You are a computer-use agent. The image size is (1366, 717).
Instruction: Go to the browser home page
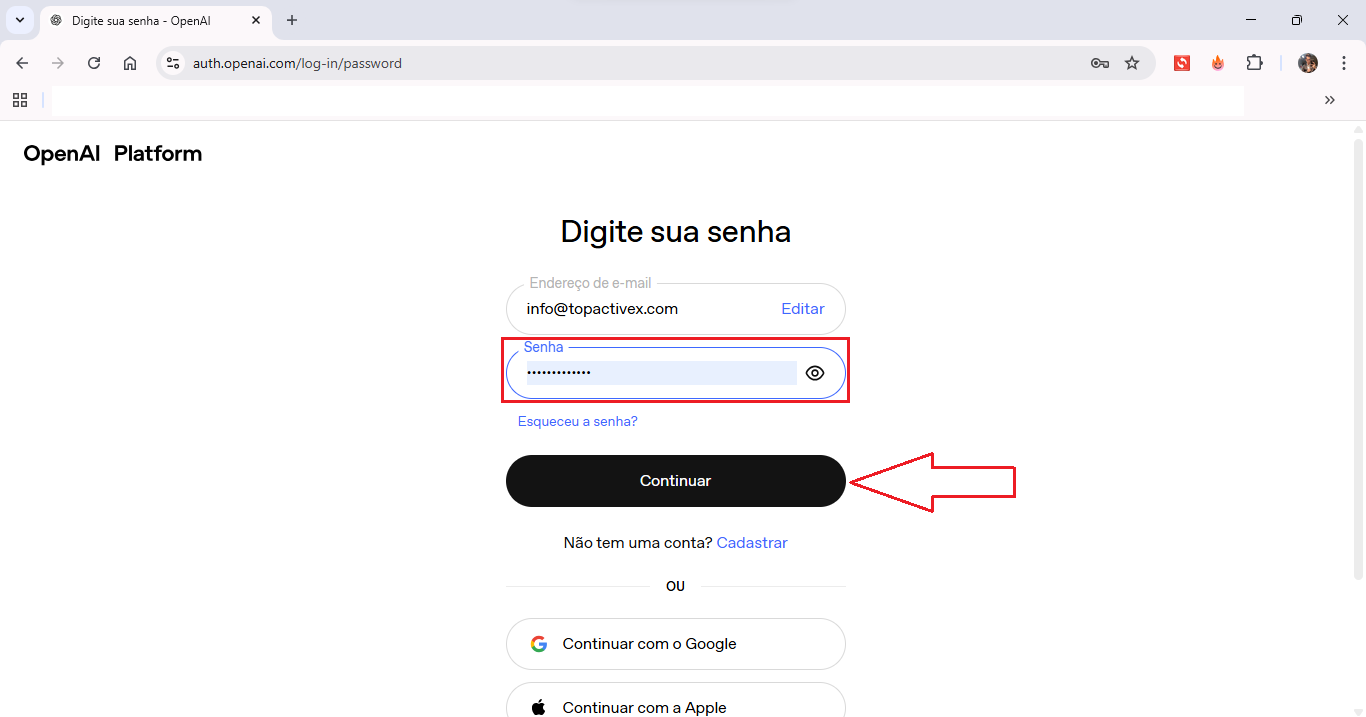pyautogui.click(x=130, y=63)
